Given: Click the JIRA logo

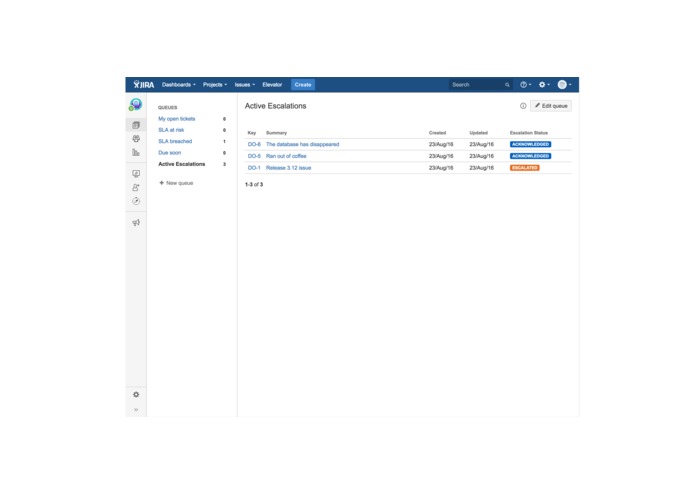Looking at the screenshot, I should point(144,85).
